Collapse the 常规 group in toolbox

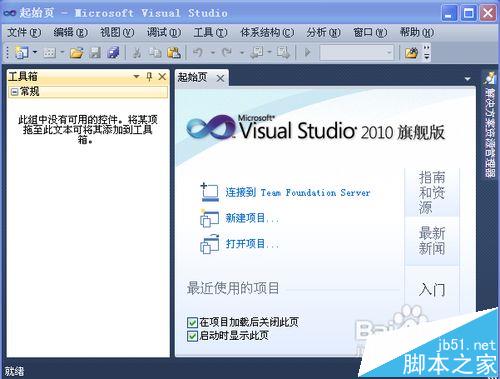pos(14,92)
